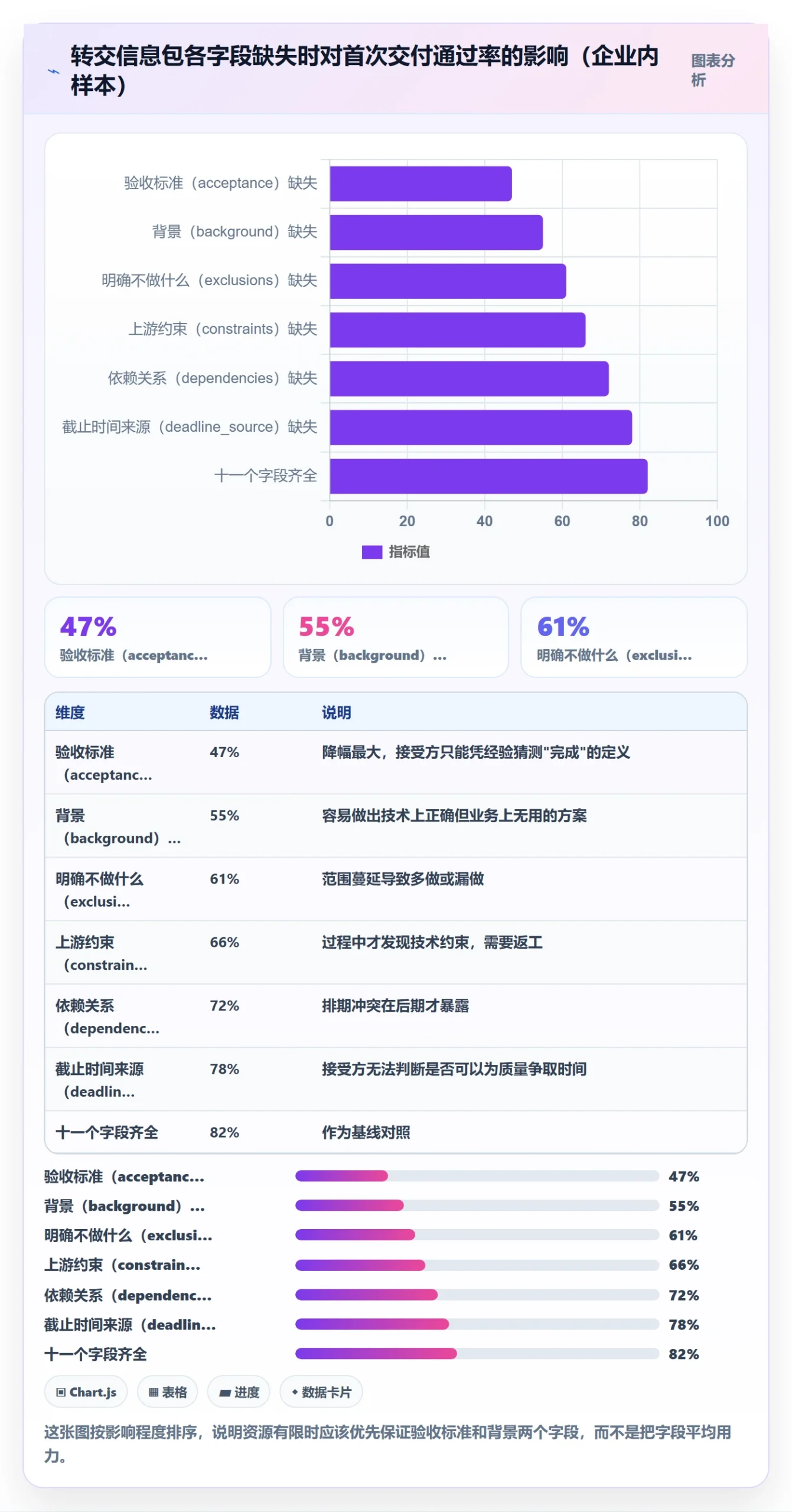Click the 表格 tag chip
Screen dimensions: 792x1512
point(167,1392)
